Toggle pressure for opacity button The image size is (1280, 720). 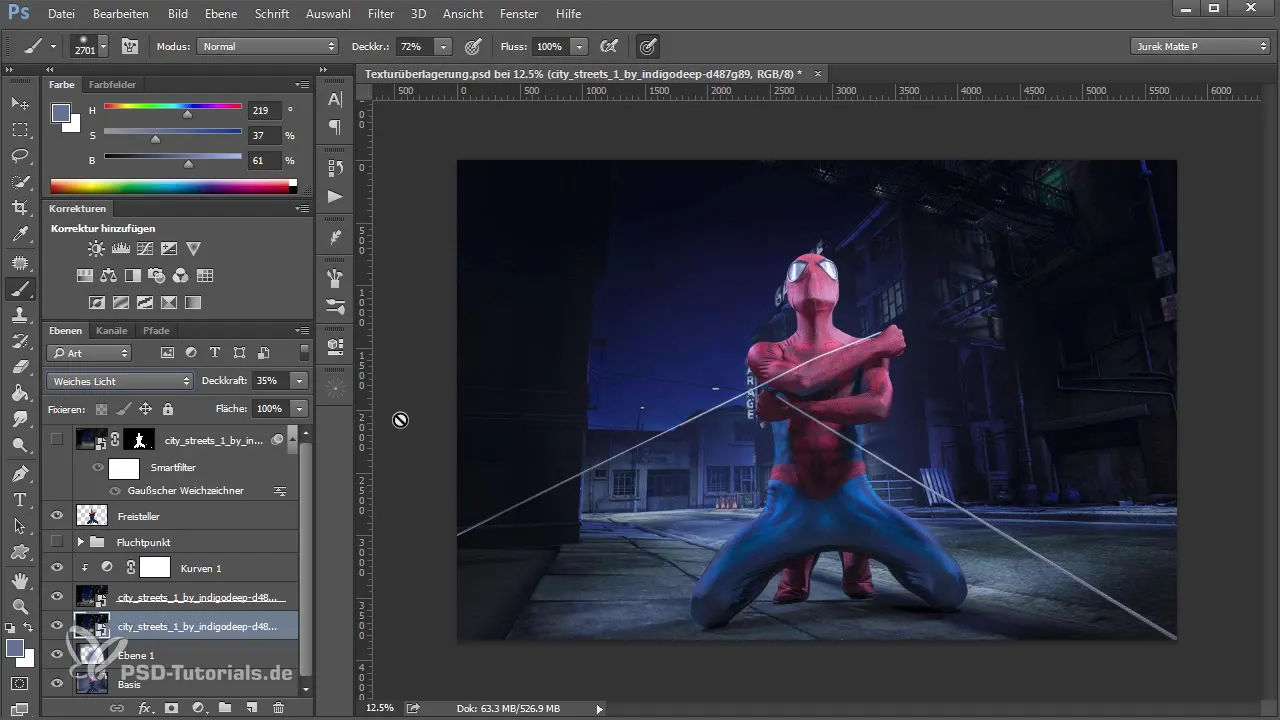click(473, 46)
